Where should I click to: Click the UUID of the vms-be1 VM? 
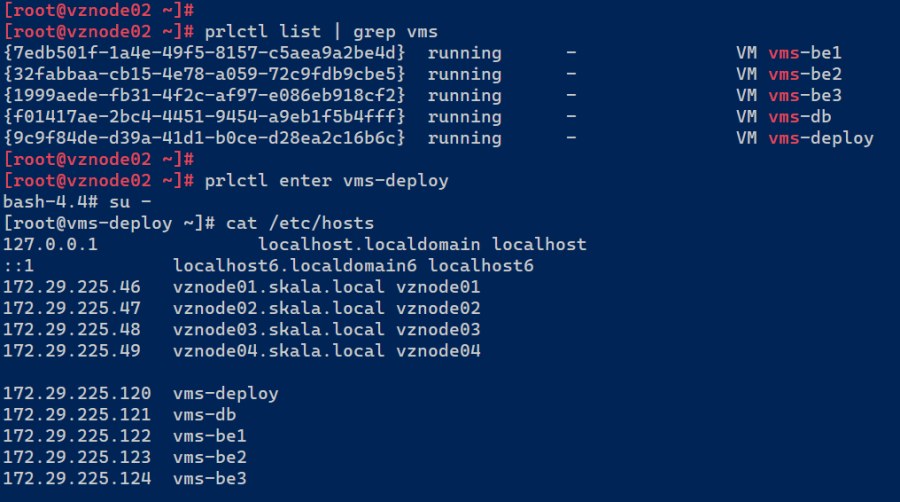pyautogui.click(x=205, y=52)
